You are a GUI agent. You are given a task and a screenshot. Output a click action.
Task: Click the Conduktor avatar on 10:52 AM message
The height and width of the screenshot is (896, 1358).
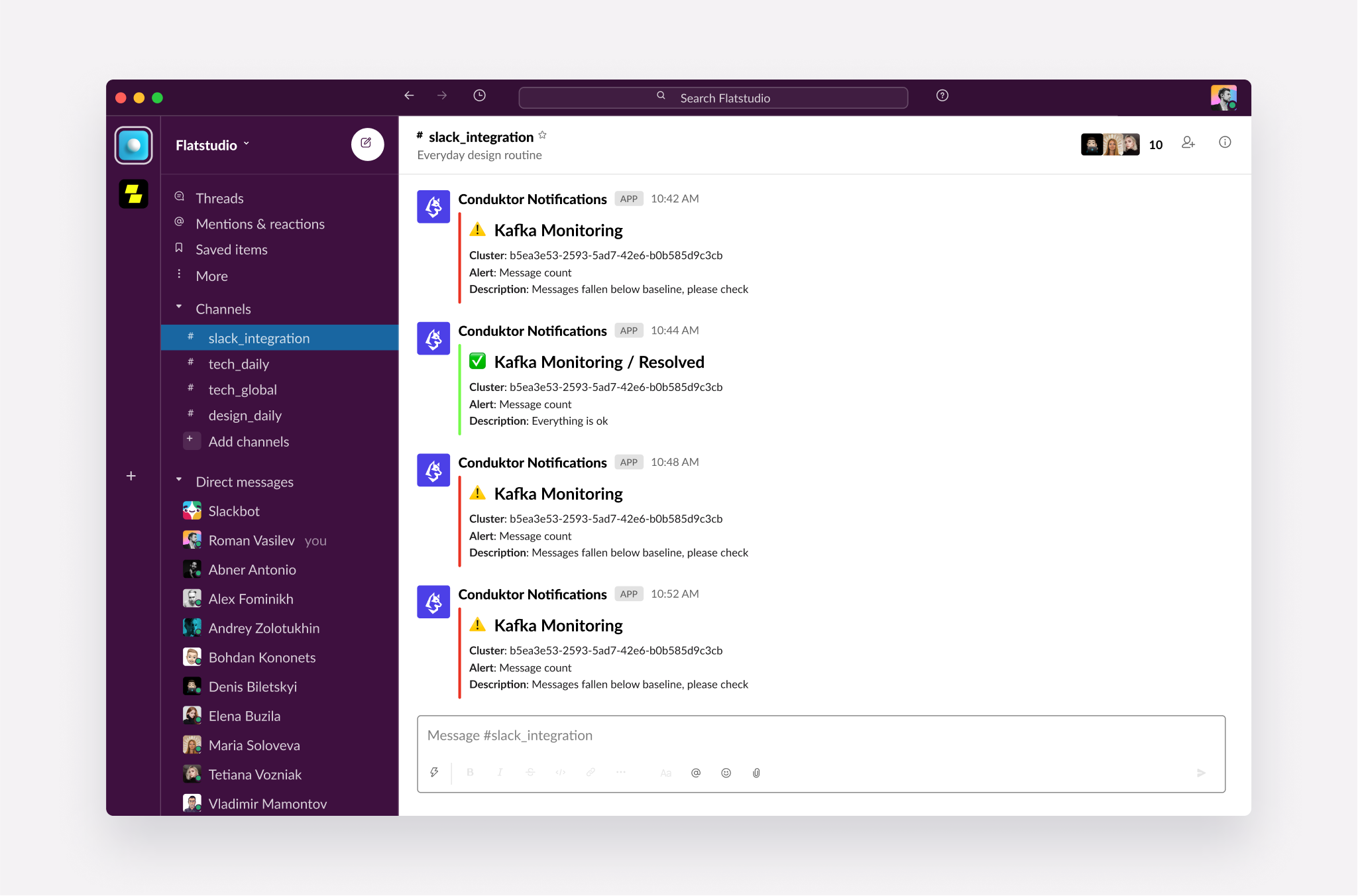click(x=433, y=602)
